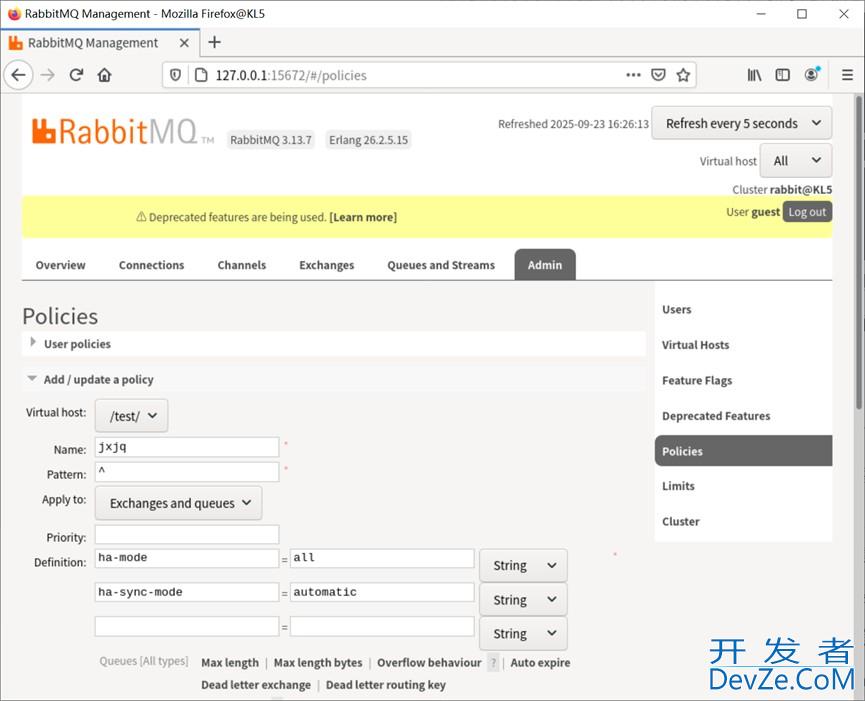Open the Exchanges and queues dropdown
Screen dimensions: 865x701
179,504
